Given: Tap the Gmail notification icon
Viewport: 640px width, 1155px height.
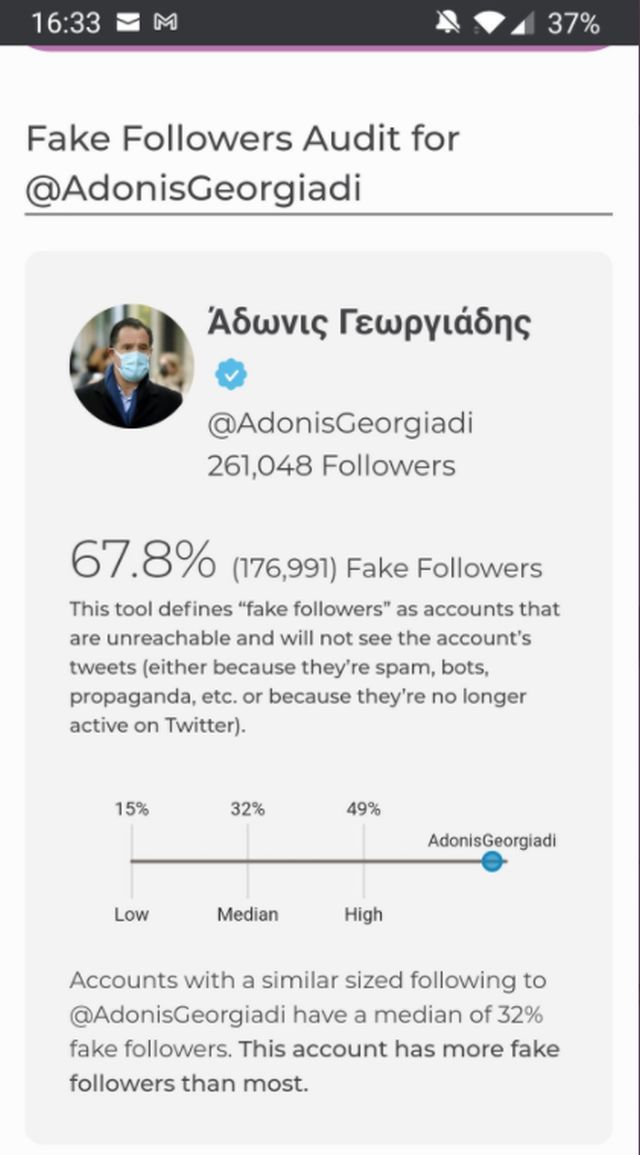Looking at the screenshot, I should (x=165, y=22).
